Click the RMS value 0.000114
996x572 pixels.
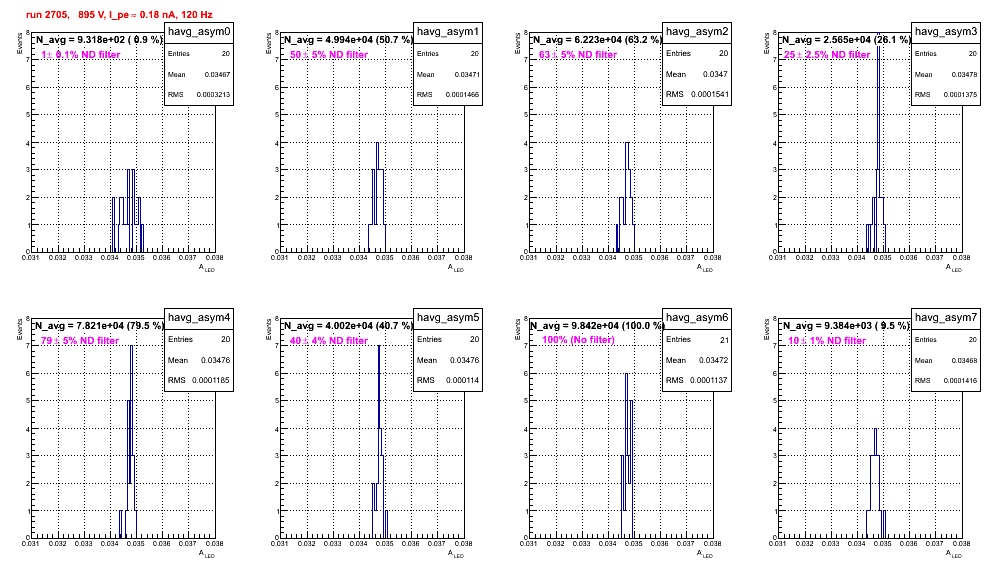(x=462, y=380)
